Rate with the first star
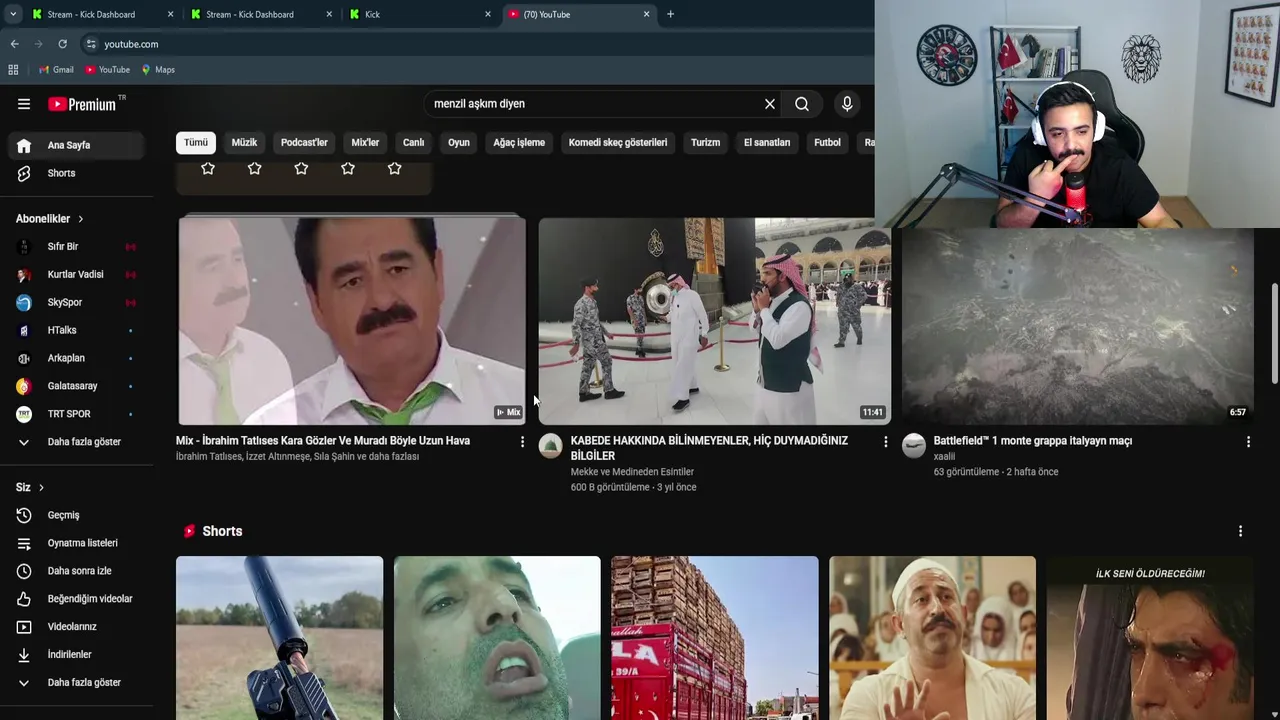The image size is (1280, 720). (208, 168)
